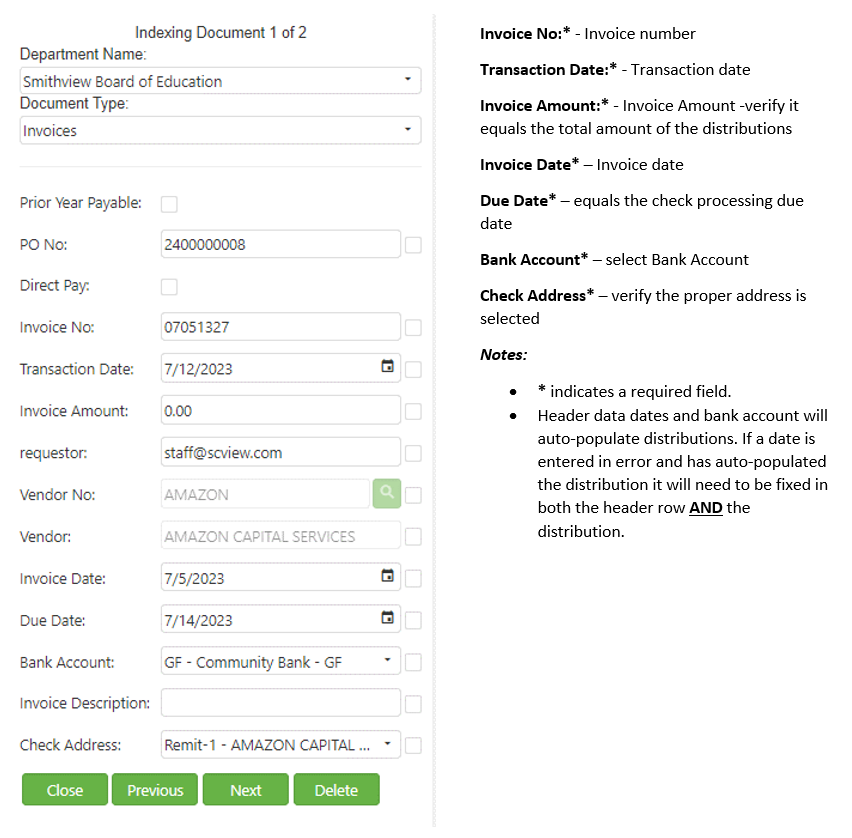Open the Invoice Date calendar picker
The width and height of the screenshot is (852, 838).
point(388,577)
